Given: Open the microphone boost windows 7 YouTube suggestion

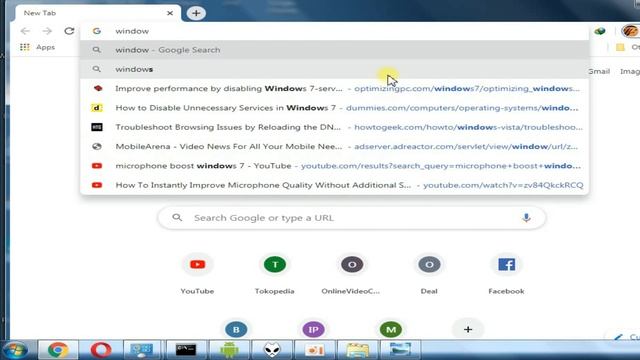Looking at the screenshot, I should pyautogui.click(x=335, y=166).
